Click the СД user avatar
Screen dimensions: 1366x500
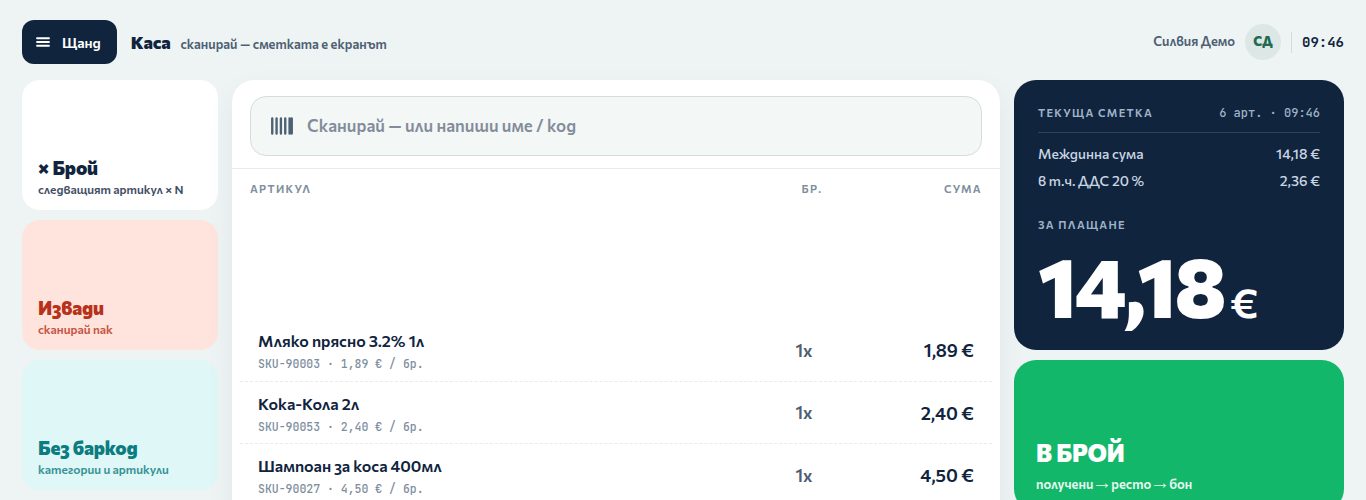tap(1263, 42)
